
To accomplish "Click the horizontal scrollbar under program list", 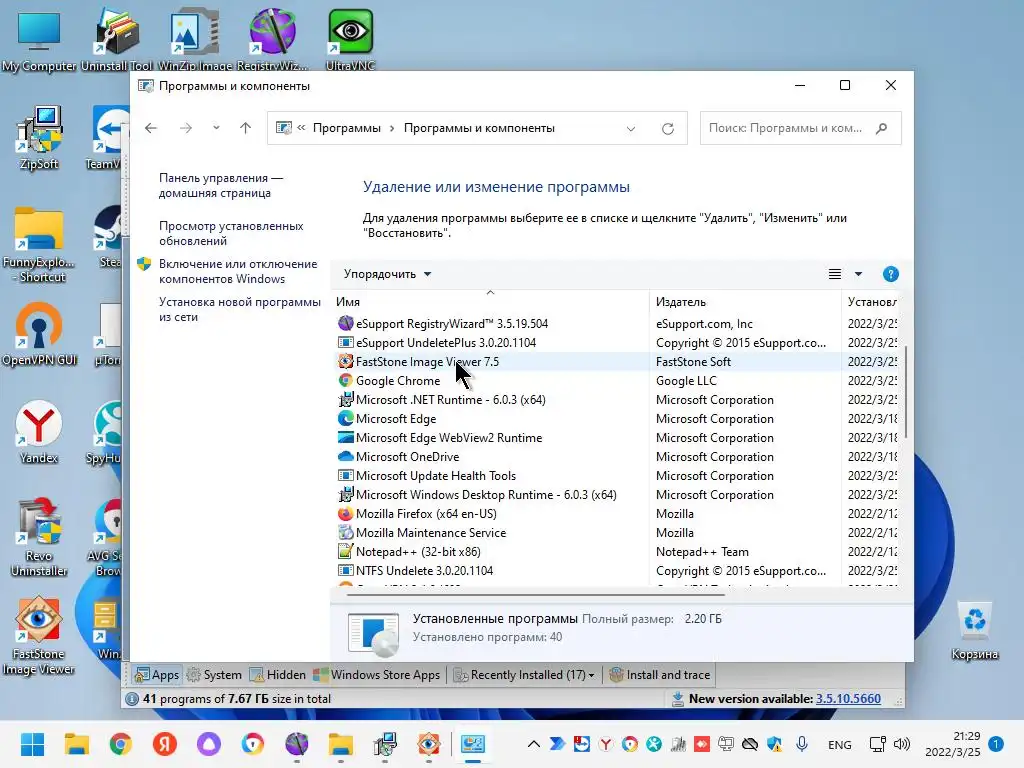I will [x=536, y=595].
